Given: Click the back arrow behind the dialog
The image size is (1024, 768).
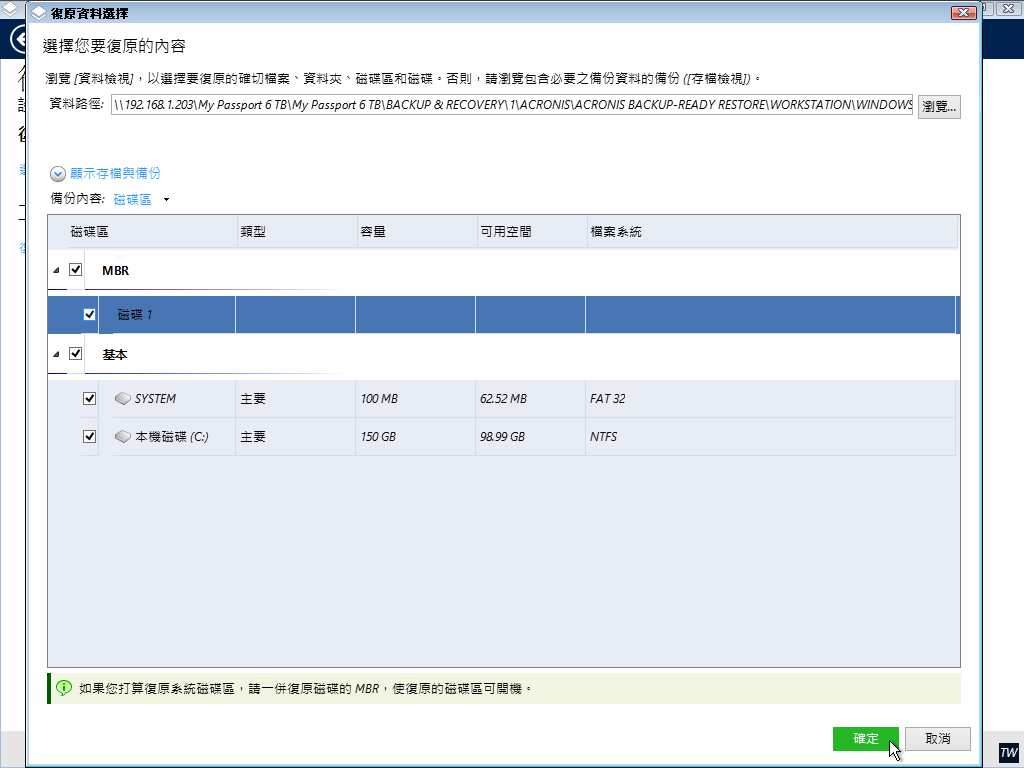Looking at the screenshot, I should [x=15, y=40].
